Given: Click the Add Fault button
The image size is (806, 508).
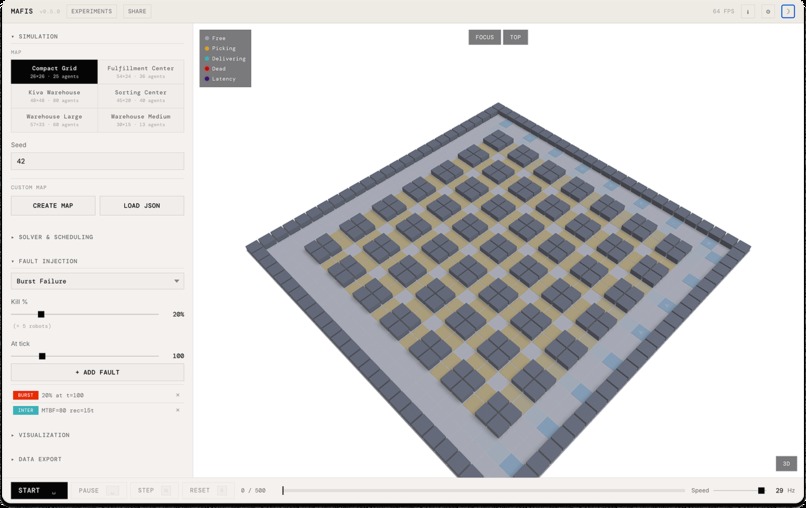Looking at the screenshot, I should pyautogui.click(x=97, y=372).
